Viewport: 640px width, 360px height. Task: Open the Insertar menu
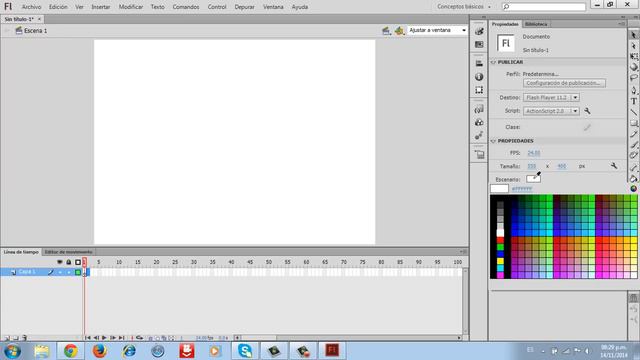(100, 7)
